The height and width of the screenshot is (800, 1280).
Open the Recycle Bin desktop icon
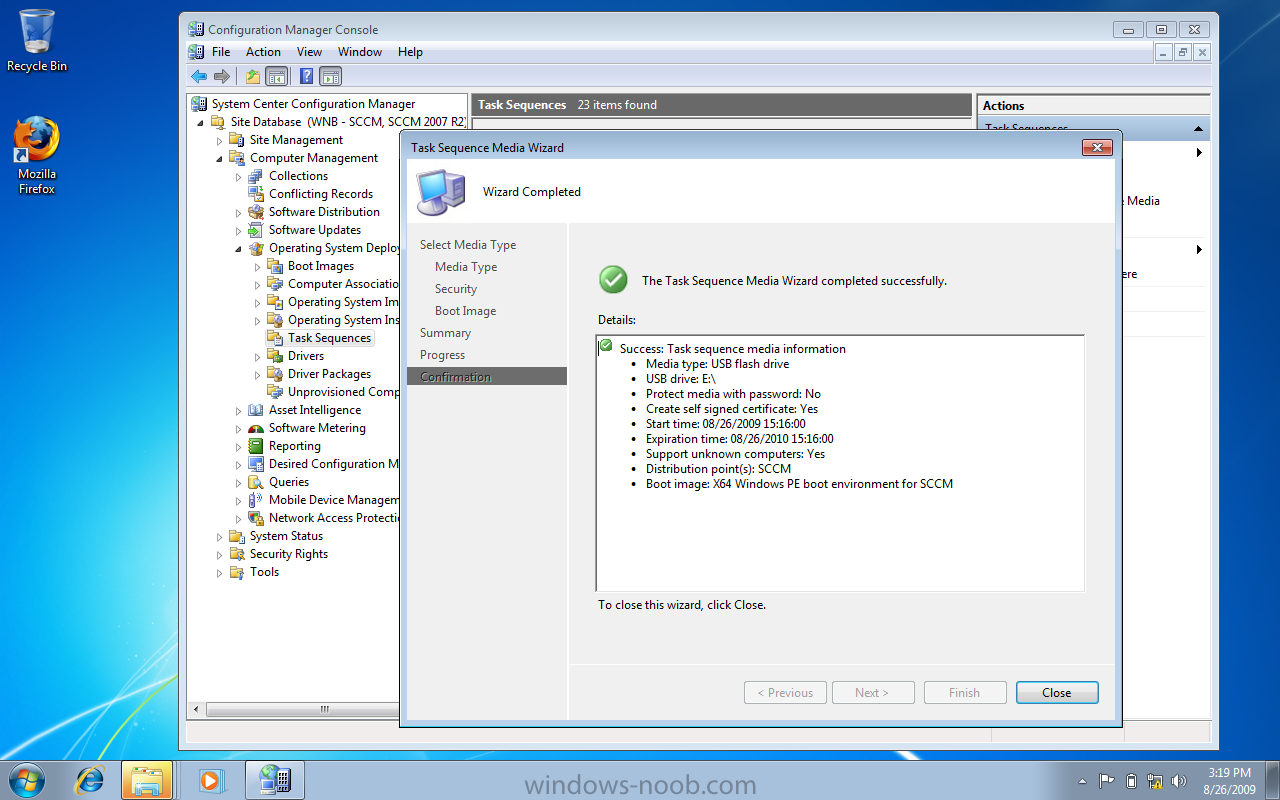click(37, 40)
